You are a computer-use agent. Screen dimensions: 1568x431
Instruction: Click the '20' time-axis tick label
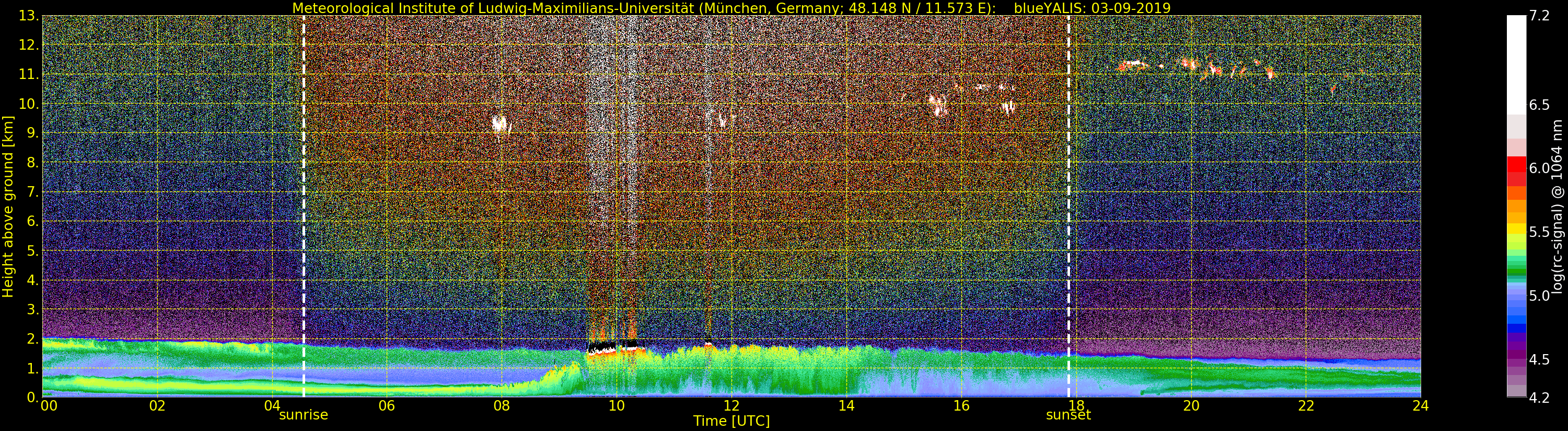pyautogui.click(x=1191, y=405)
